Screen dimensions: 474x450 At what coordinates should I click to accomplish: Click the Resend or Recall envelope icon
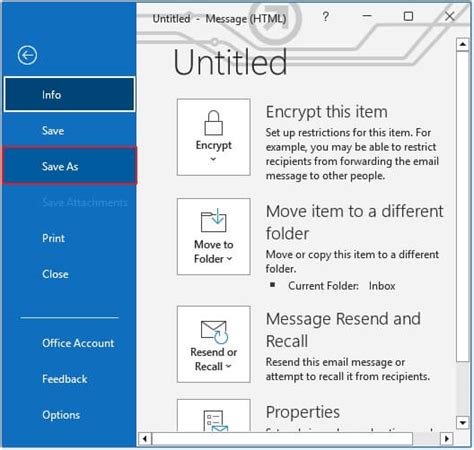(214, 332)
